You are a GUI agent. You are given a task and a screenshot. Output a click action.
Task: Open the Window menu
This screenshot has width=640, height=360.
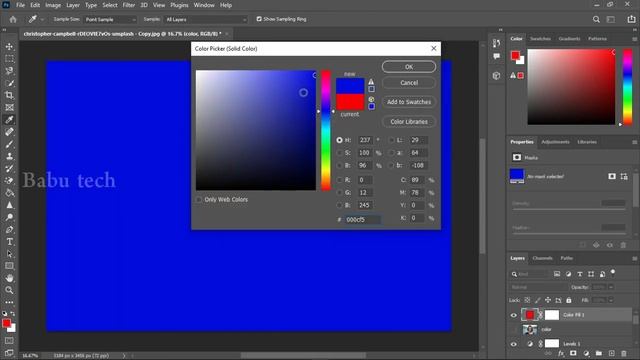(204, 5)
